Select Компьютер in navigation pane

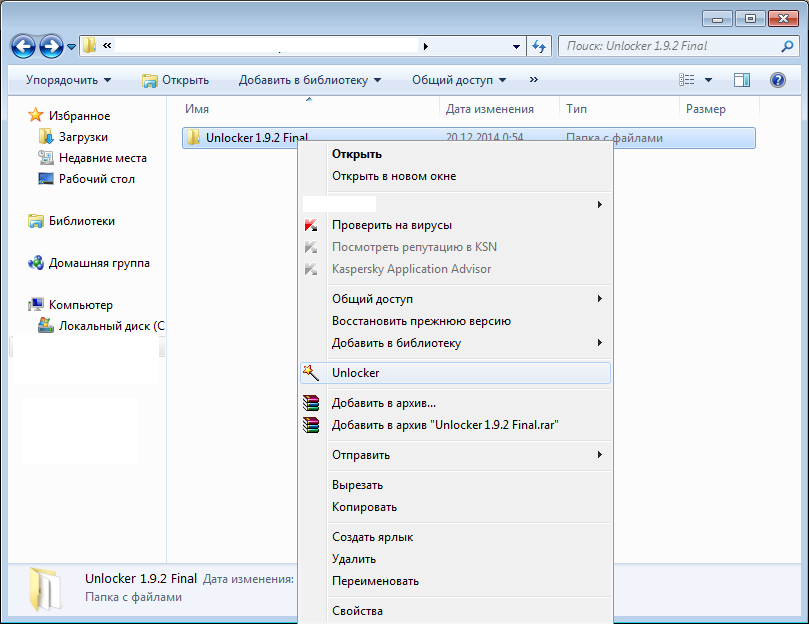[80, 305]
